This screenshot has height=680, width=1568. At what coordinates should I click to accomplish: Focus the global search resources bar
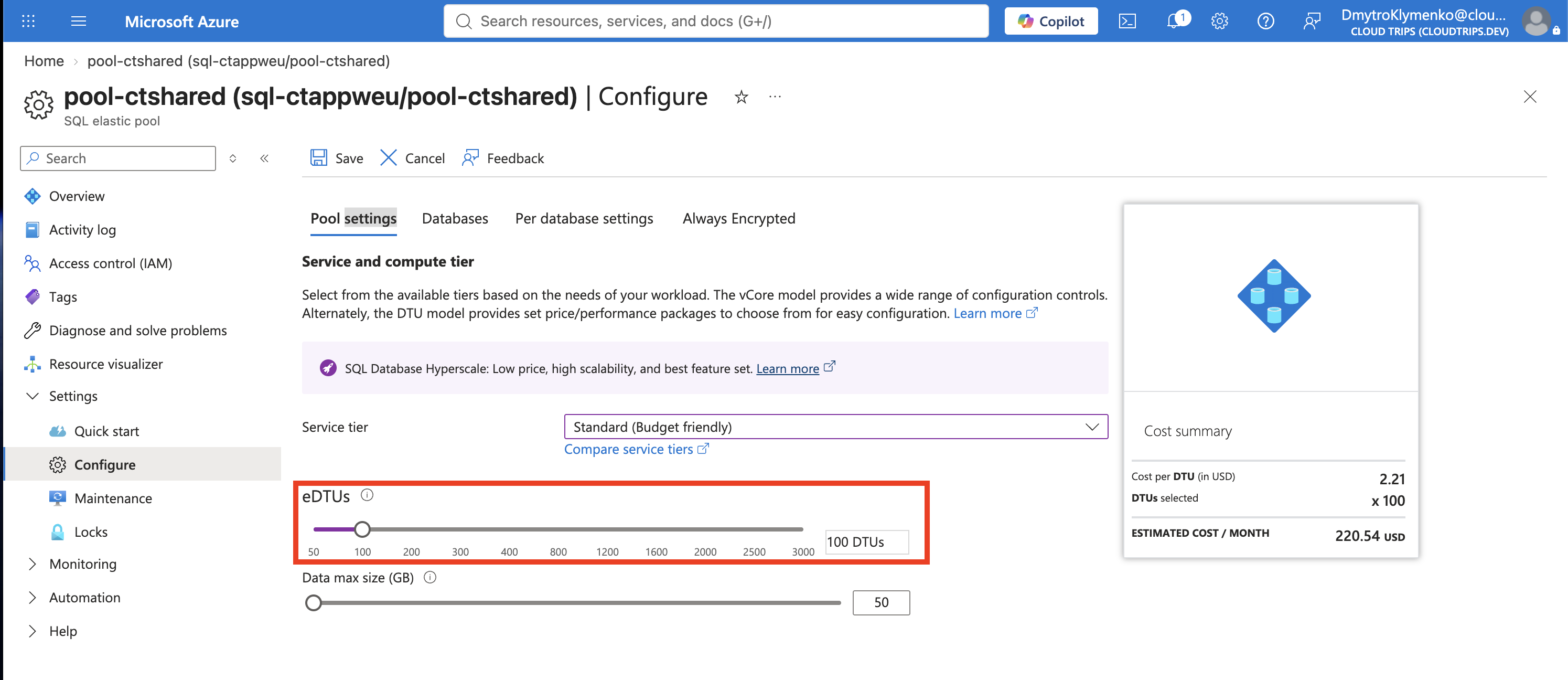click(716, 22)
